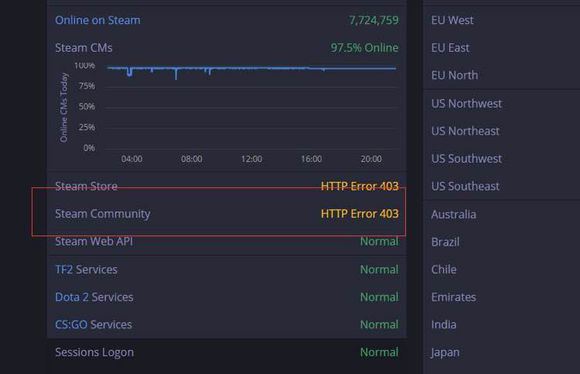The height and width of the screenshot is (374, 580).
Task: Select the EU North region
Action: point(454,75)
